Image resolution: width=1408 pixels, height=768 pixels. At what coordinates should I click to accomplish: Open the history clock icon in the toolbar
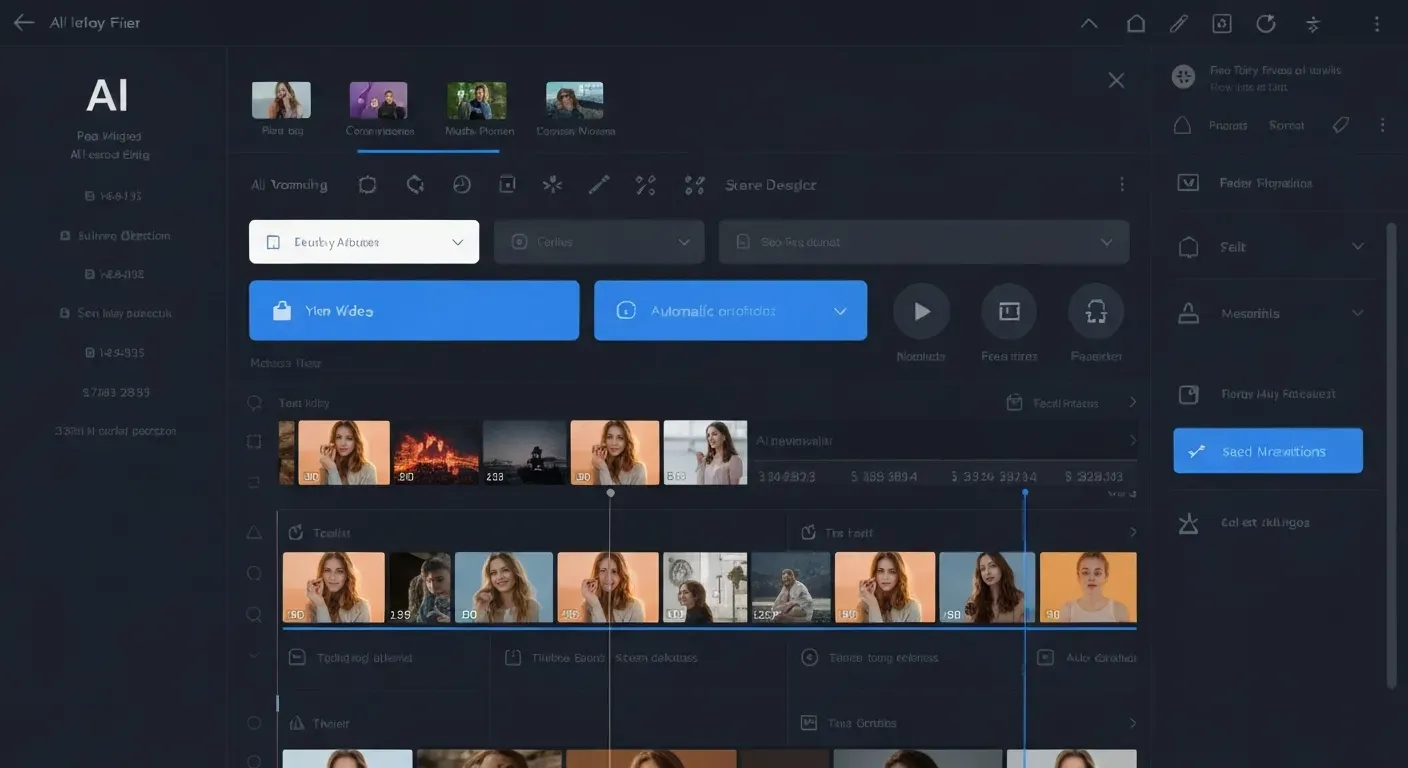tap(462, 184)
